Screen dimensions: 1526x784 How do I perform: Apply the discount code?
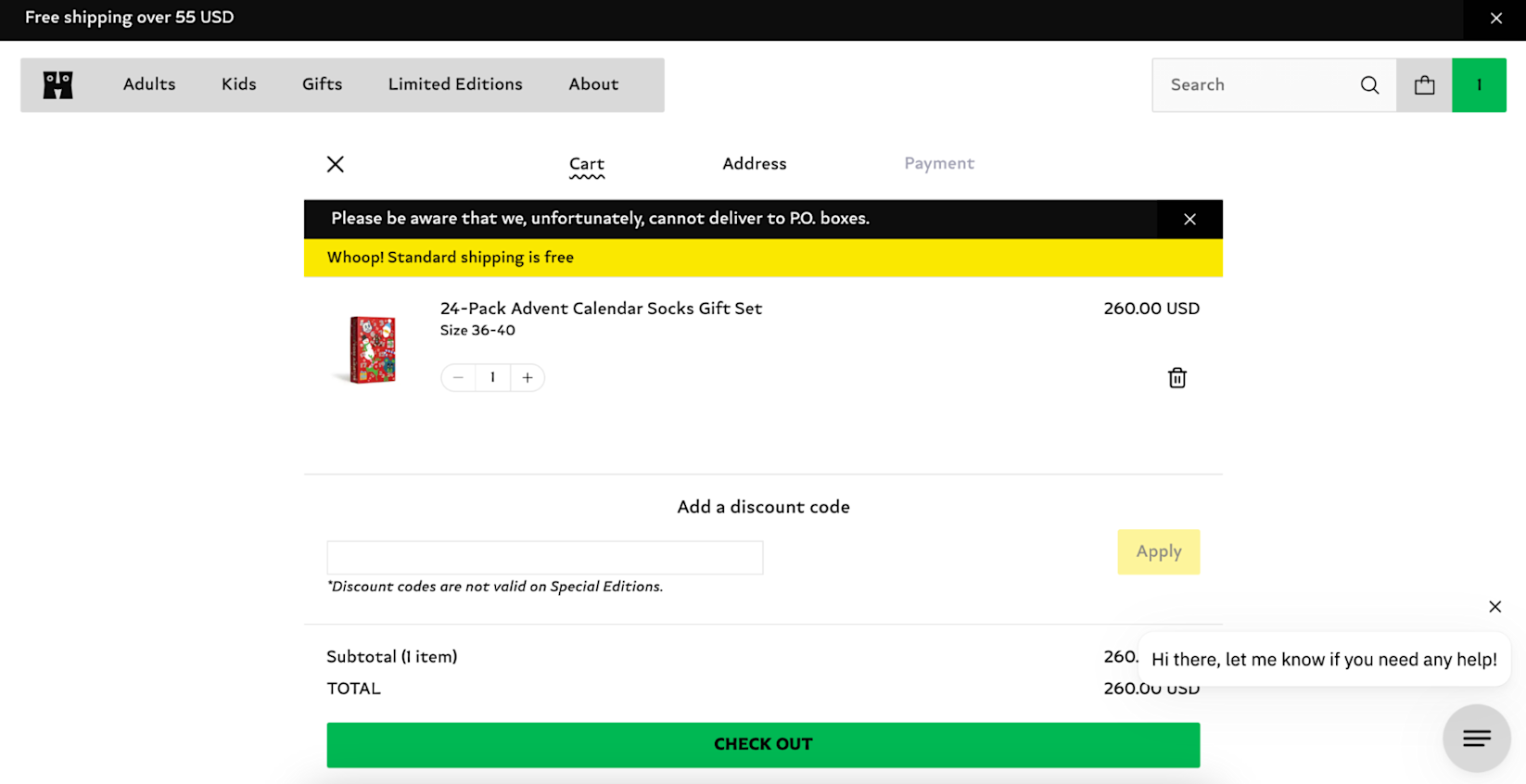click(x=1158, y=551)
